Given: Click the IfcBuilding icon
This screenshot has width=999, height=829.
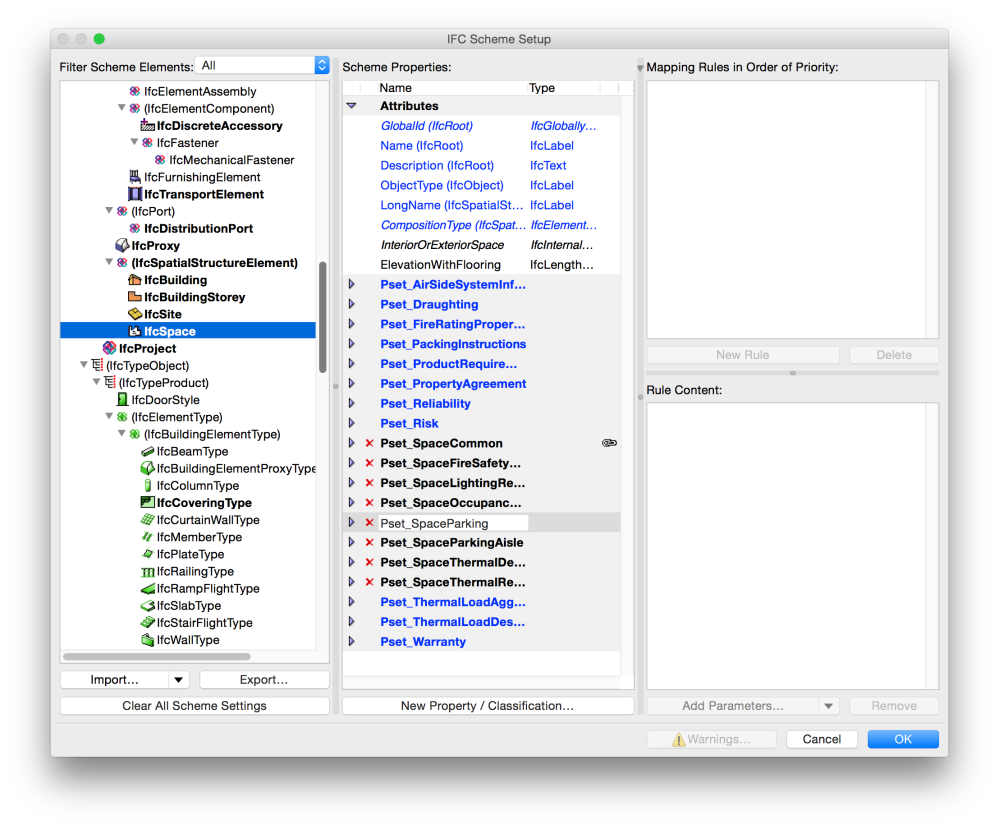Looking at the screenshot, I should [134, 280].
